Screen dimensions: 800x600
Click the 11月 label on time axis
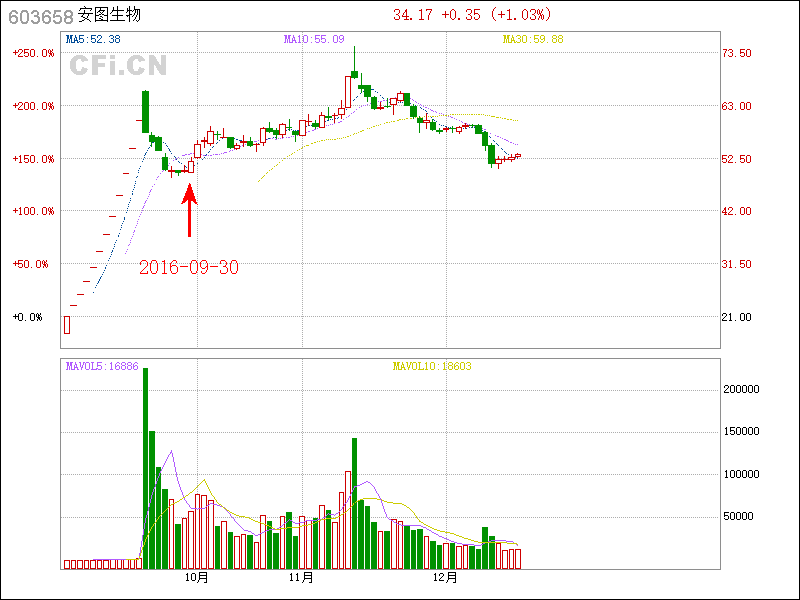pos(301,578)
